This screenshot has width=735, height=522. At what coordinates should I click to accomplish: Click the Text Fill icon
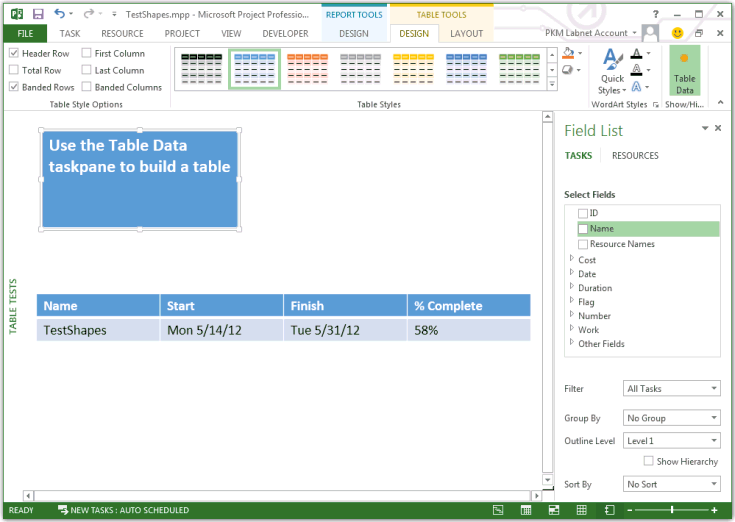pyautogui.click(x=636, y=53)
